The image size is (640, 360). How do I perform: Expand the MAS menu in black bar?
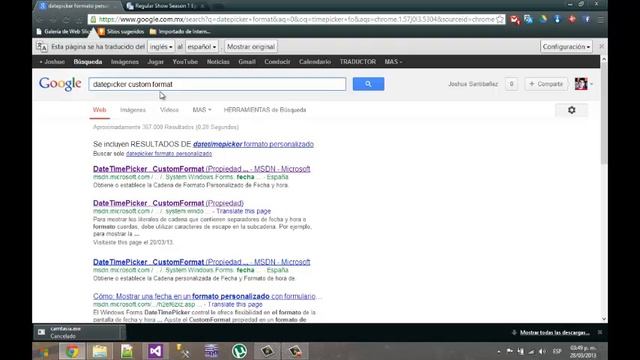click(393, 62)
